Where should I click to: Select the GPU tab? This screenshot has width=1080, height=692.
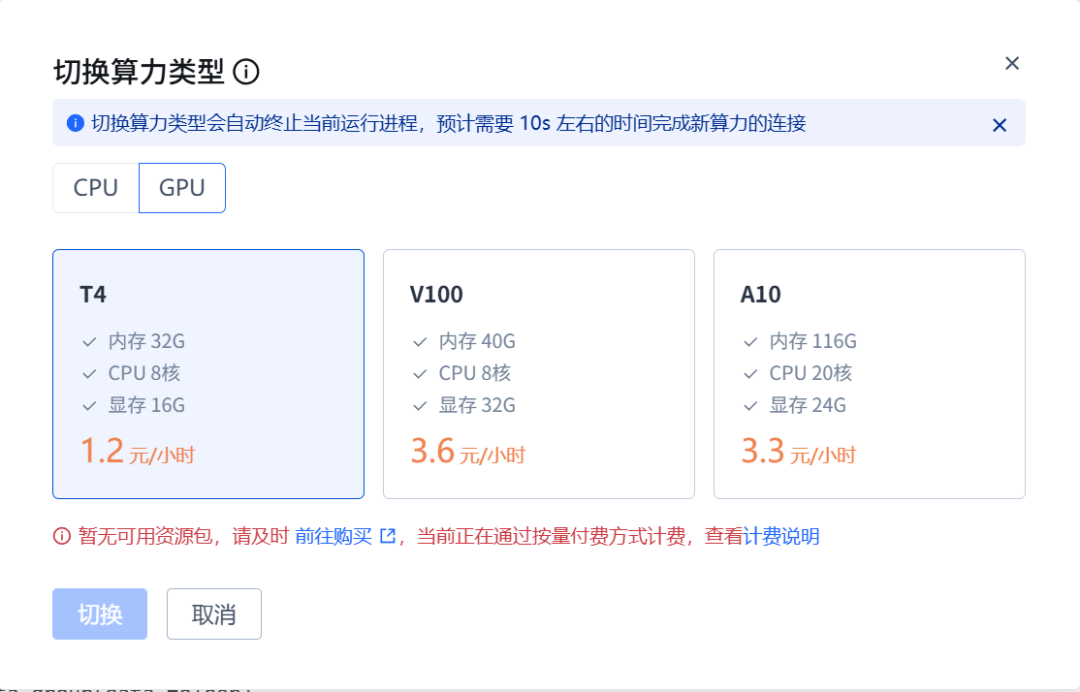click(182, 188)
